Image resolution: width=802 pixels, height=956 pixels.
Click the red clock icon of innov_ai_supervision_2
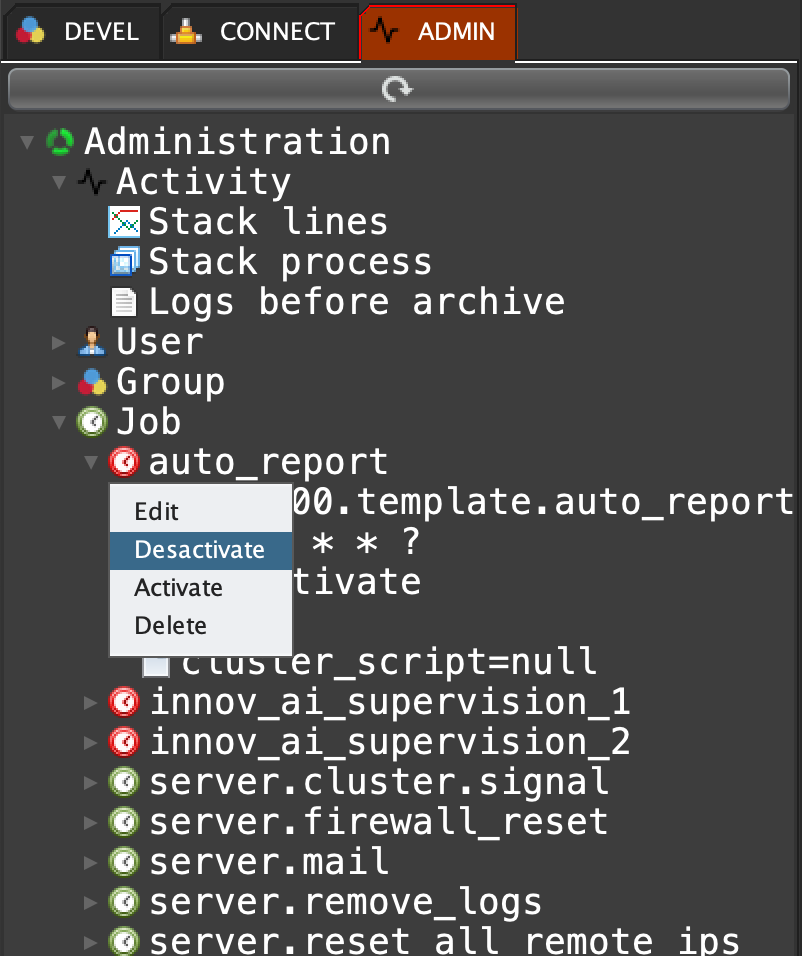124,742
